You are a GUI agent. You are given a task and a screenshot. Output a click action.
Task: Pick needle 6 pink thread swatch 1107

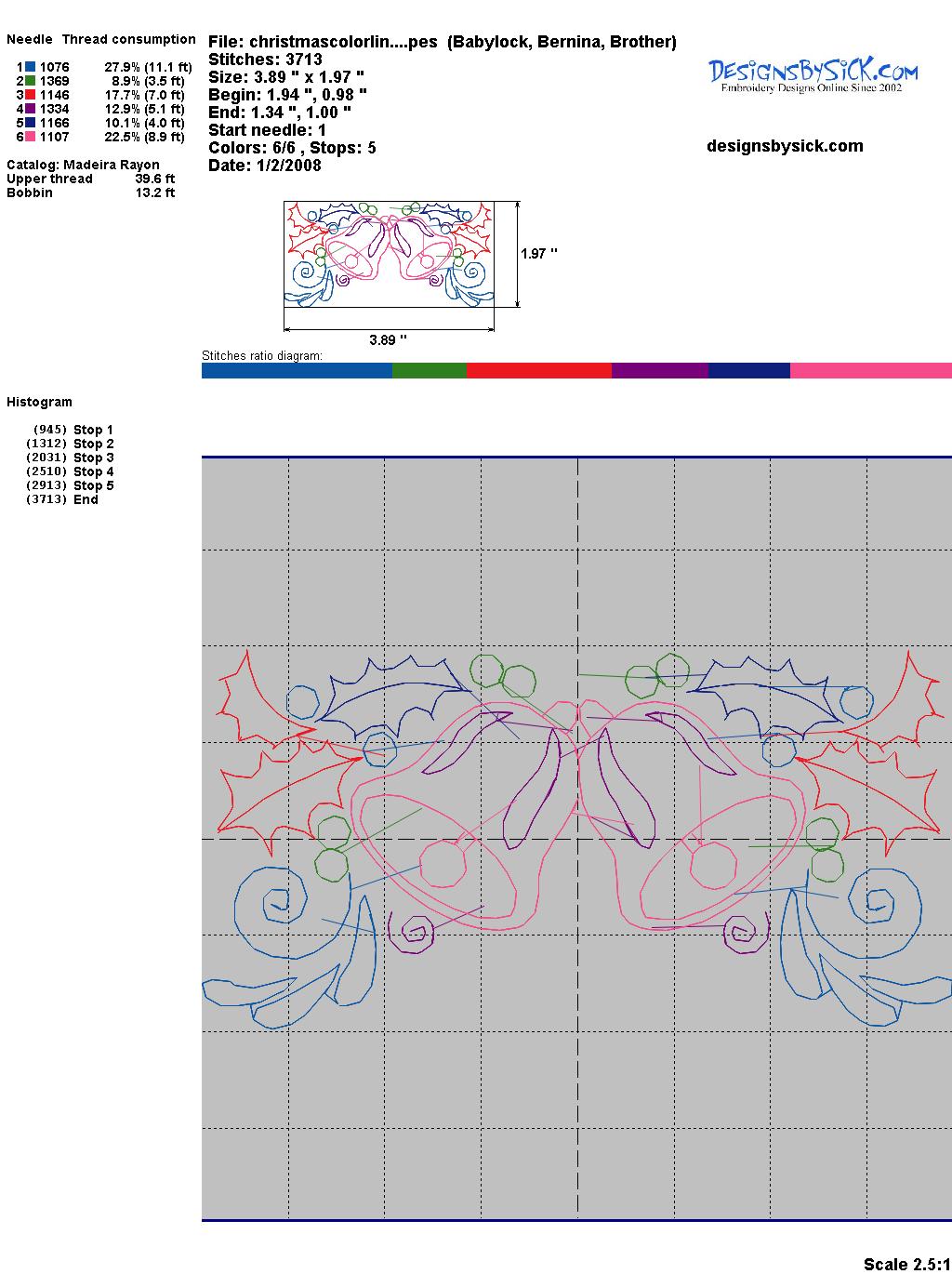pyautogui.click(x=31, y=137)
